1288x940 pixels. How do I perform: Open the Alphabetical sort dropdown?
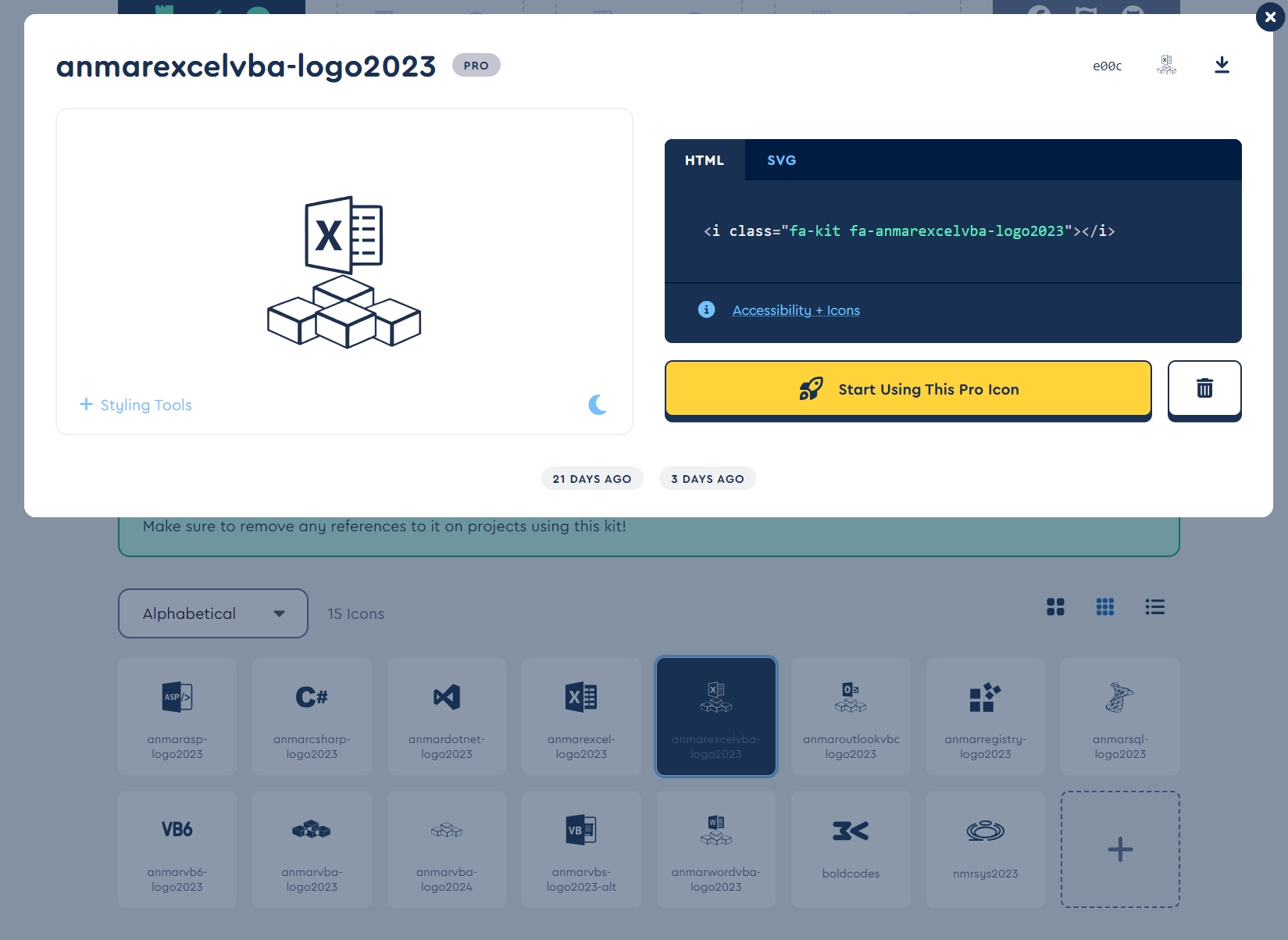point(213,613)
